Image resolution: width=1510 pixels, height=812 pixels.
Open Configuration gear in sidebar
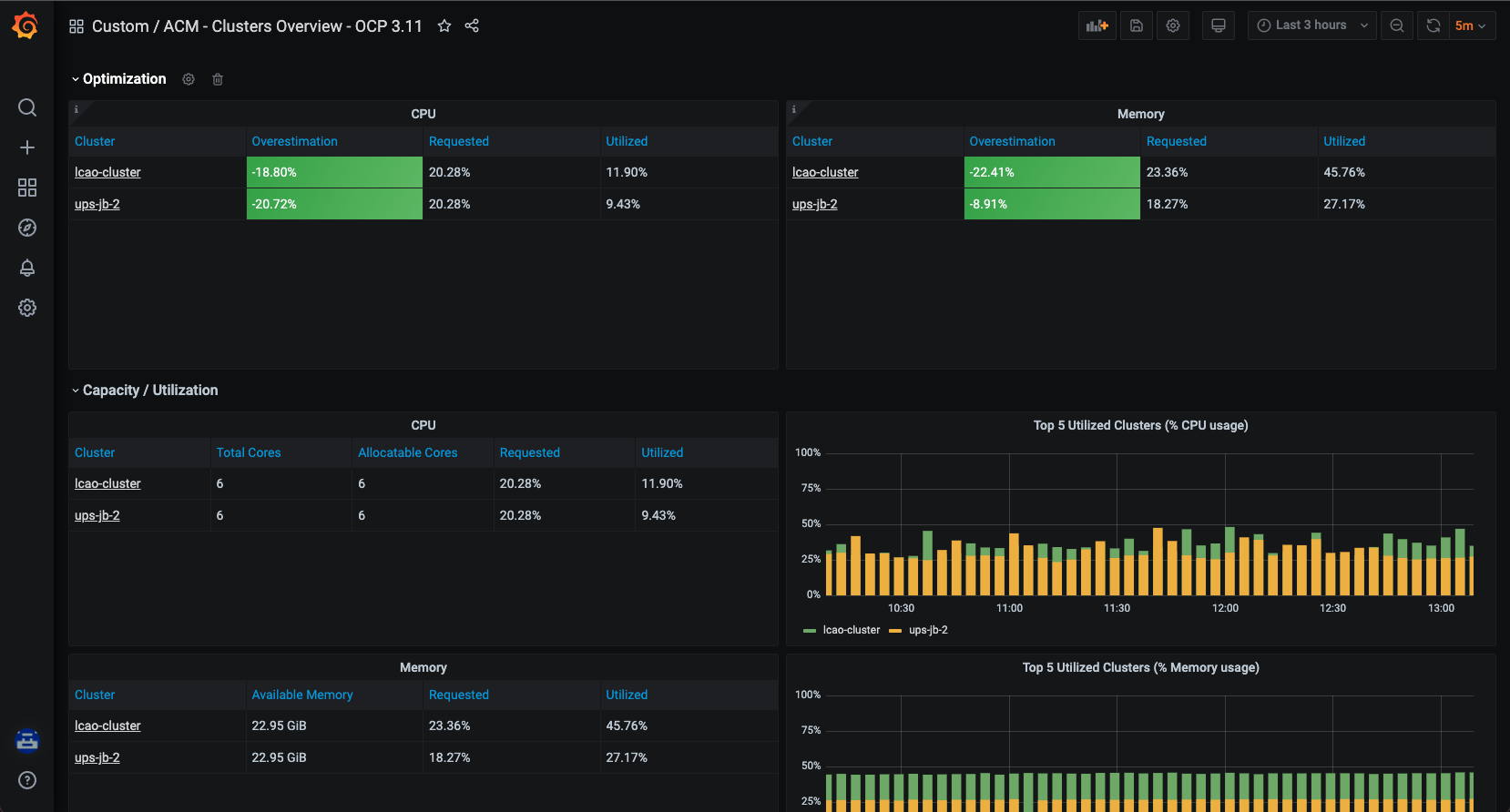pyautogui.click(x=27, y=308)
